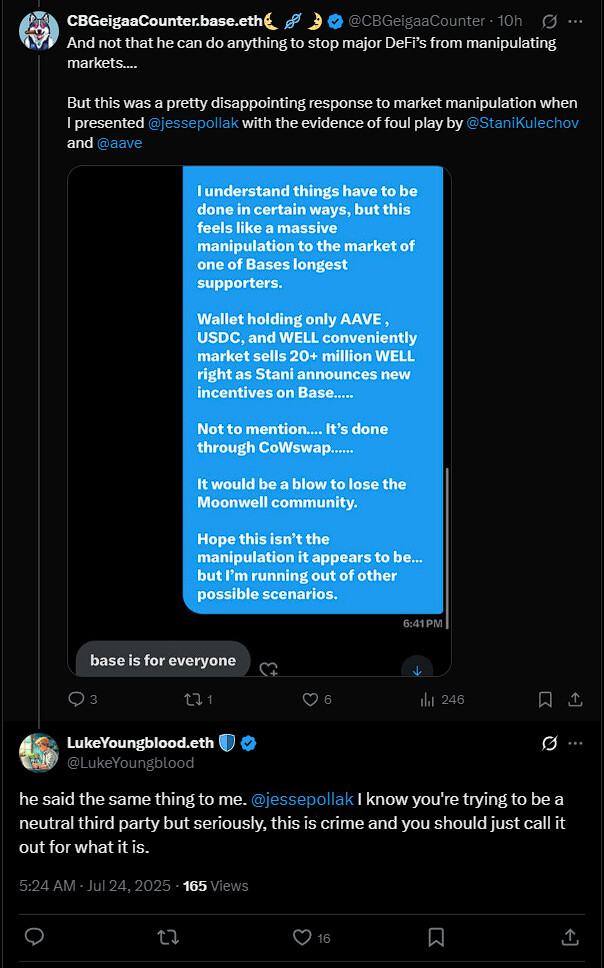The width and height of the screenshot is (604, 968).
Task: Repost the CBGeigaaCounter tweet
Action: pos(194,699)
